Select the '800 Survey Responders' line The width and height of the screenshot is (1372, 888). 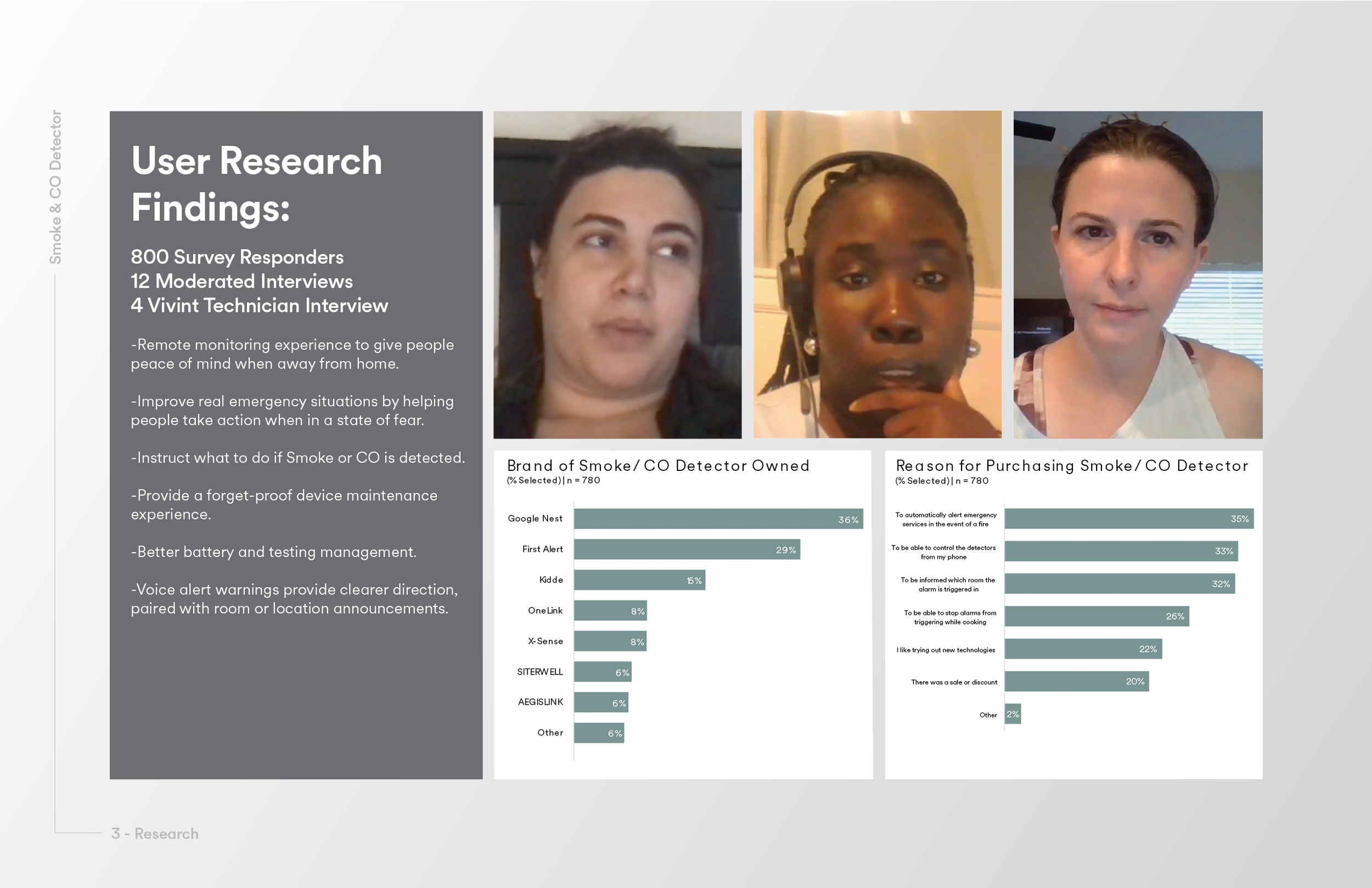point(237,257)
